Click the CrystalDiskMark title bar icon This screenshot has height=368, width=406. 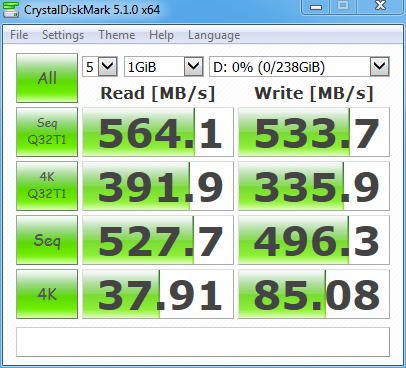tap(11, 10)
